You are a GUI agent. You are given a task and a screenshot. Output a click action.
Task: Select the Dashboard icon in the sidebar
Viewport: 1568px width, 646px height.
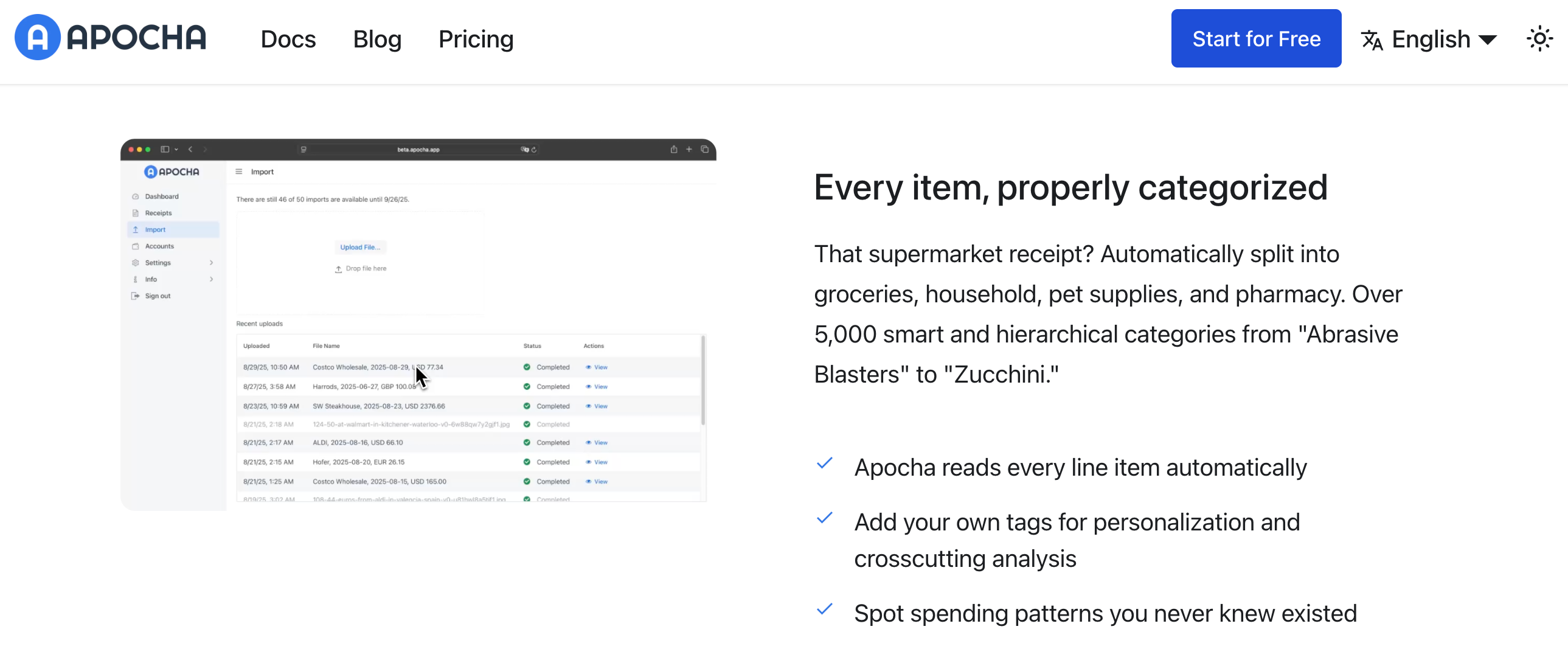coord(135,196)
